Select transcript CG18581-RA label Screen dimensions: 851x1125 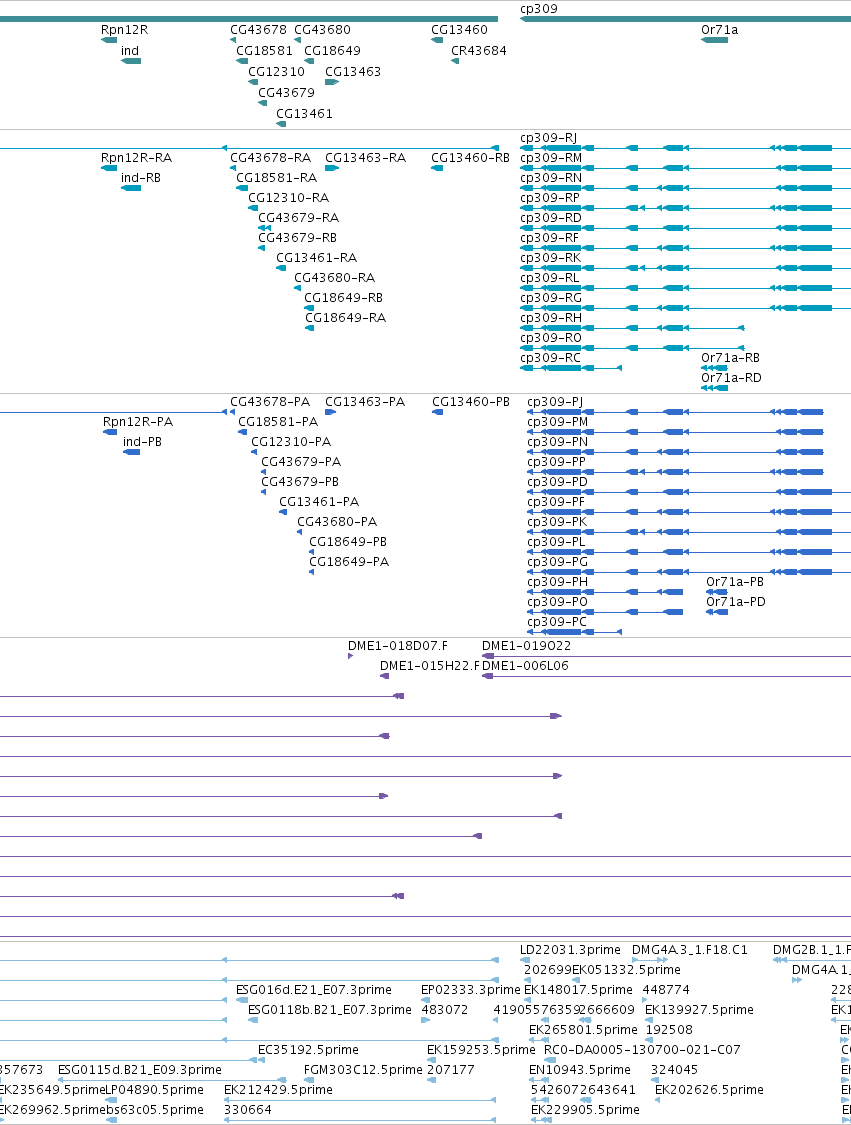(x=276, y=178)
